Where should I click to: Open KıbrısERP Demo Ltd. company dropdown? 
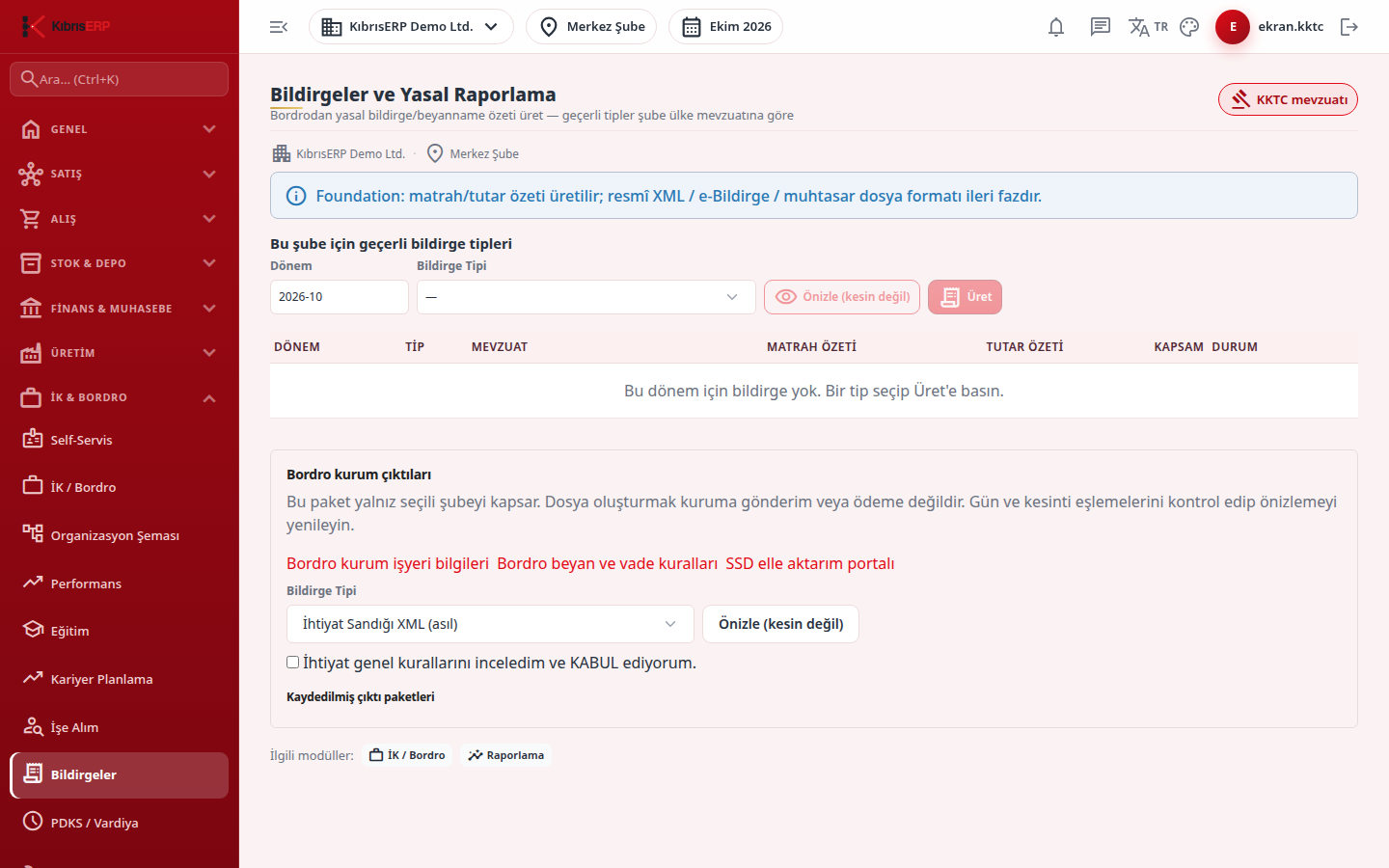[411, 27]
